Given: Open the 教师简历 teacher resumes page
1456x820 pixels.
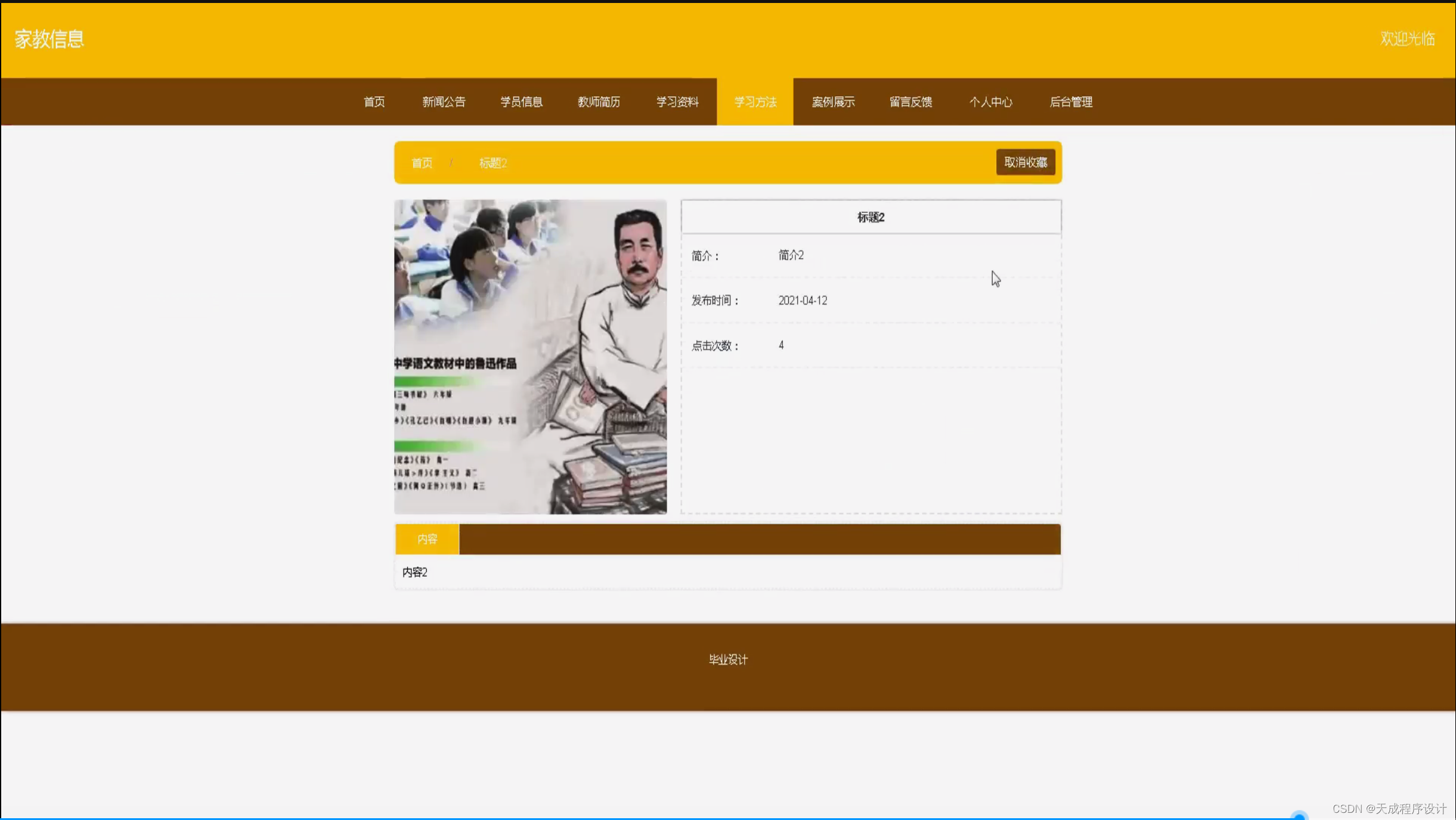Looking at the screenshot, I should click(599, 102).
